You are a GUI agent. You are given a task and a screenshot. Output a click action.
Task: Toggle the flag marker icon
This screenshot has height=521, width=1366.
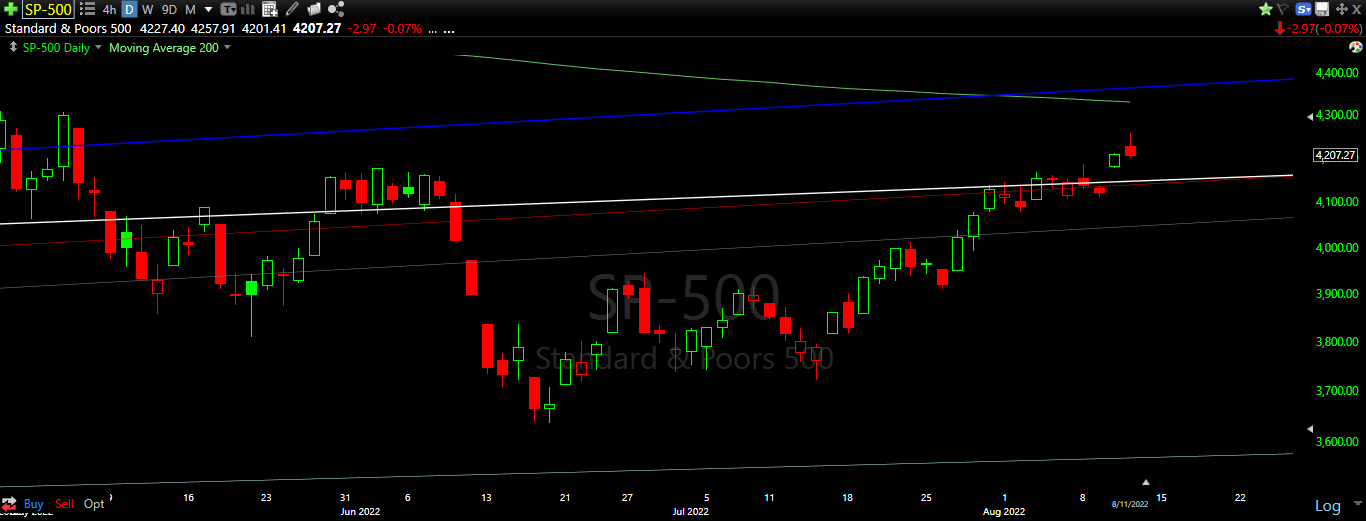point(1283,9)
